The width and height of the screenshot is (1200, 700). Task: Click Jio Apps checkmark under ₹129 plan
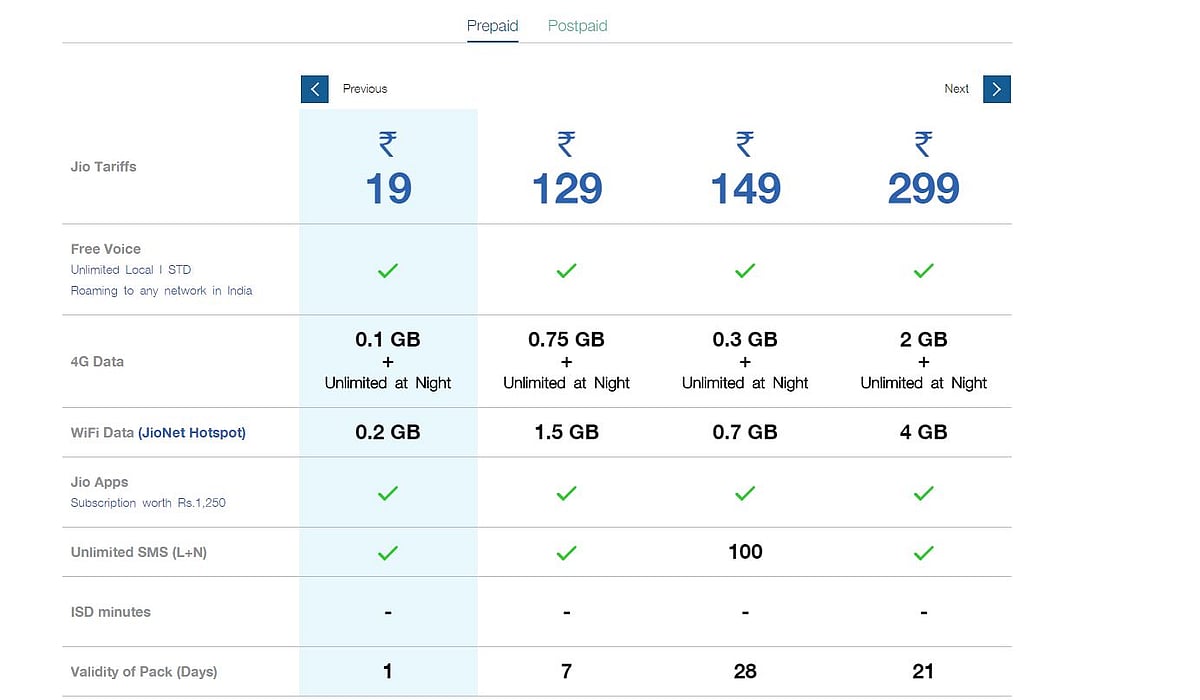566,493
